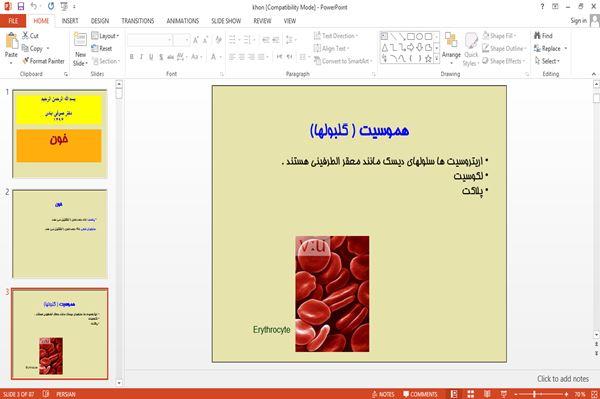The width and height of the screenshot is (600, 399).
Task: Toggle the Notes pane from the status bar
Action: coord(383,394)
